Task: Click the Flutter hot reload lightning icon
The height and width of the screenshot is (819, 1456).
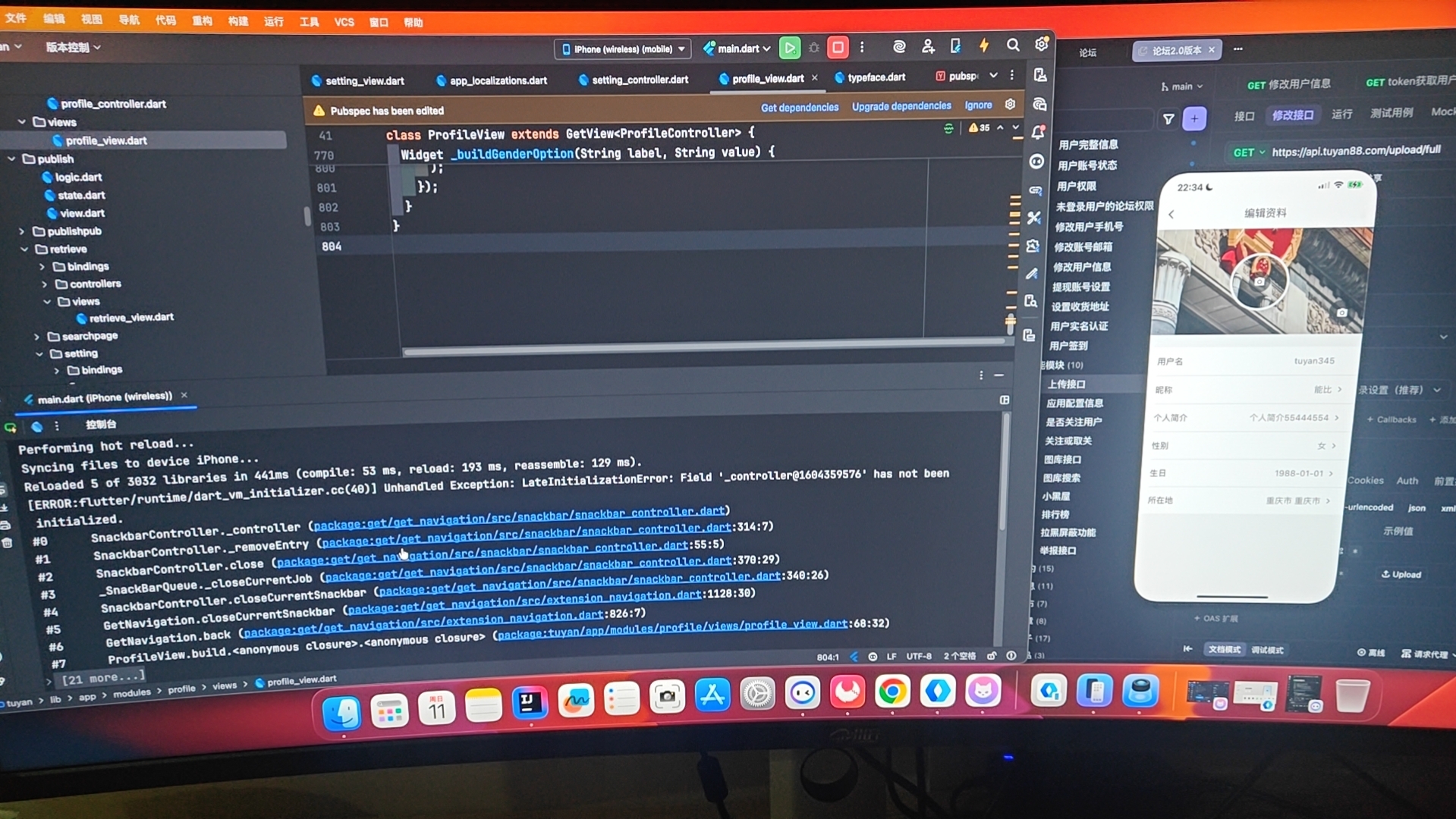Action: pyautogui.click(x=984, y=46)
